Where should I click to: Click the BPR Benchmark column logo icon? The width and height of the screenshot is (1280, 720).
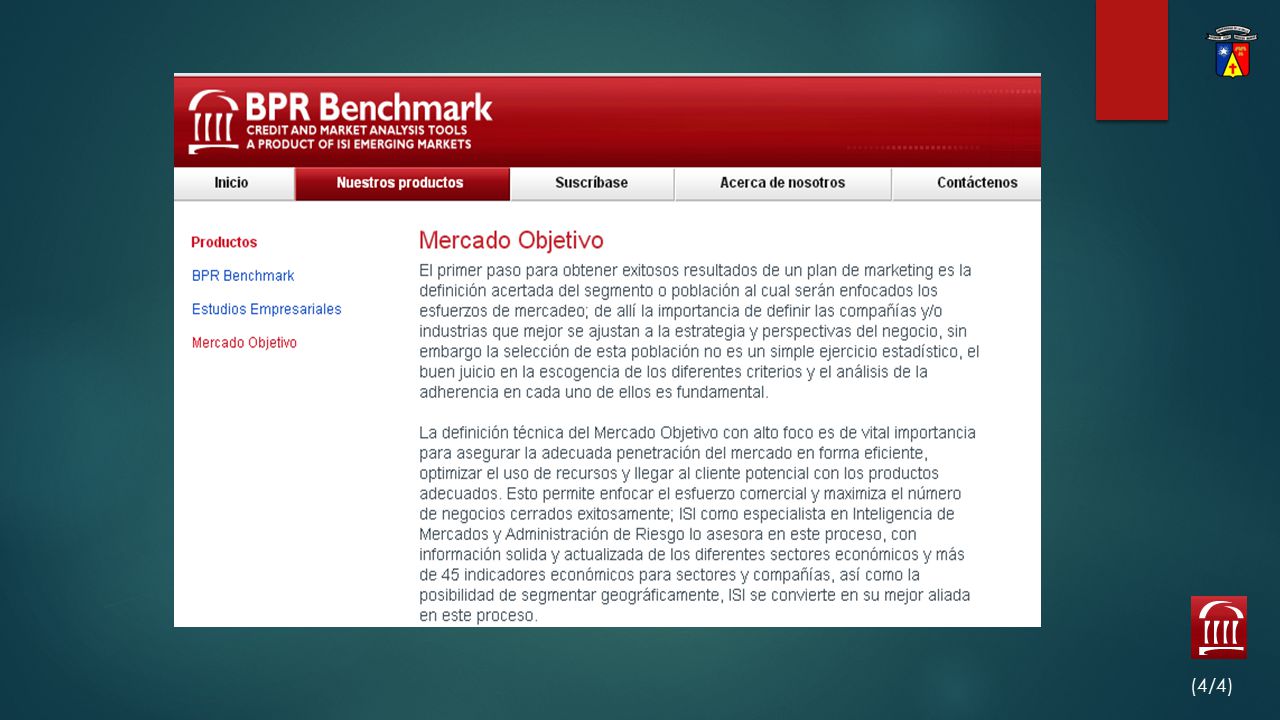[213, 122]
